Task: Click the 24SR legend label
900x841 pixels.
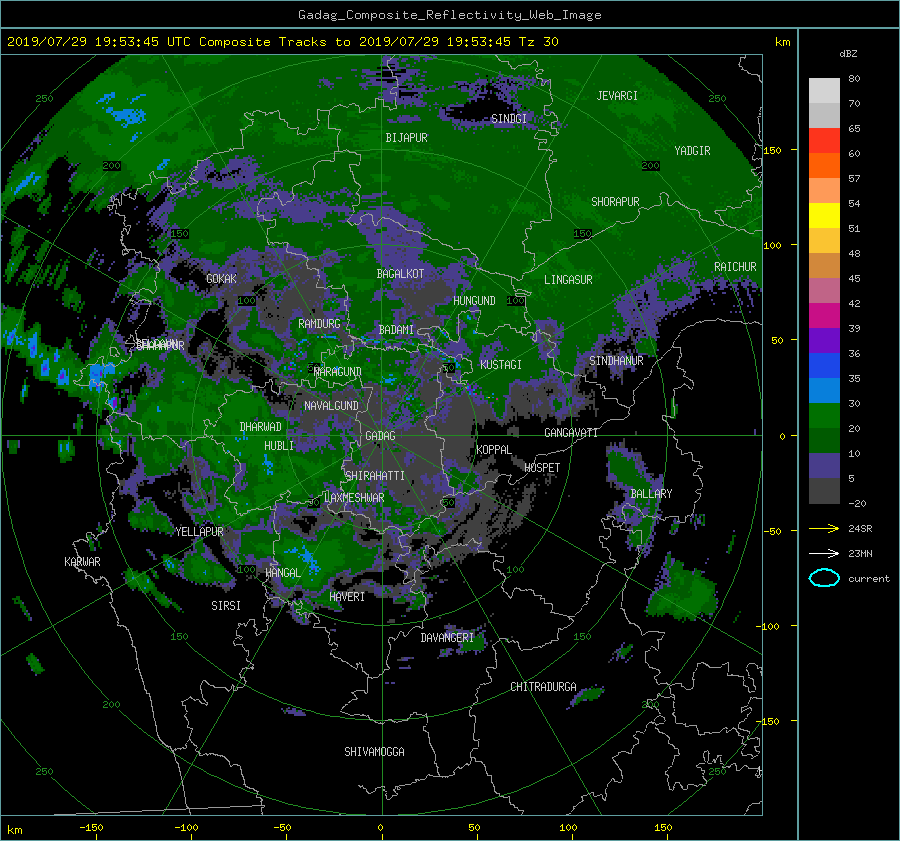Action: click(860, 529)
